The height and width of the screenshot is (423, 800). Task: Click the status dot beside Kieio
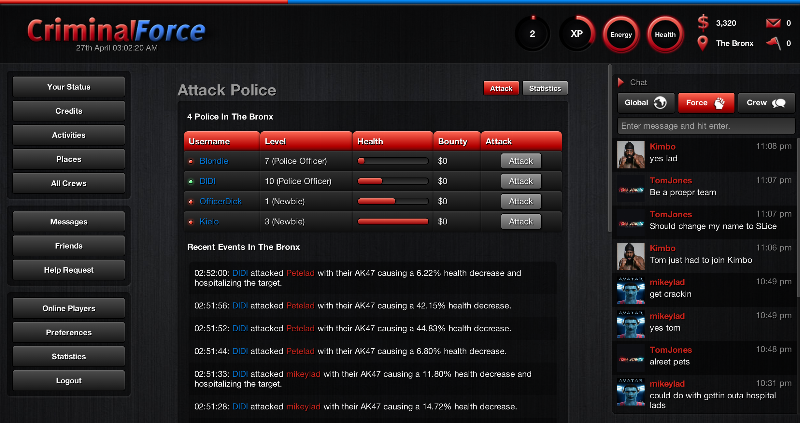191,221
